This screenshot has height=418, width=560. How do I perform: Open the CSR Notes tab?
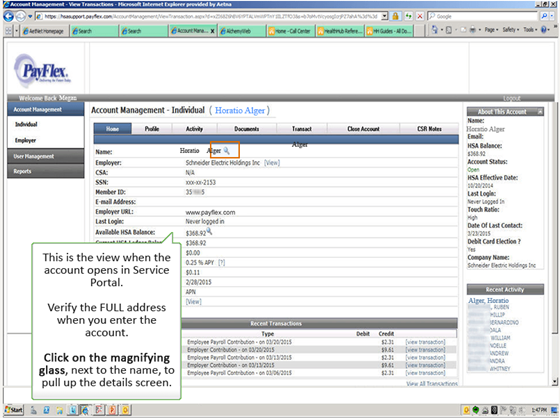click(429, 129)
